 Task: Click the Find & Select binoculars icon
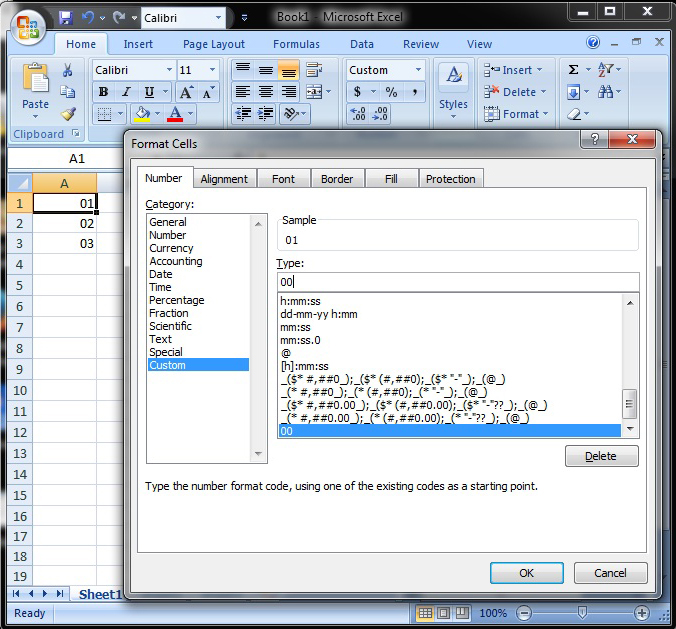pos(606,92)
